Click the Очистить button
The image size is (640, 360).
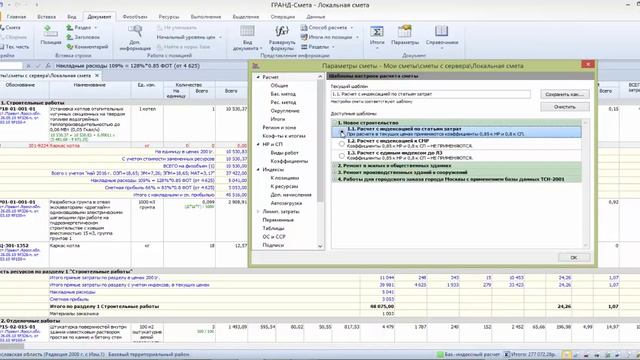tap(565, 107)
